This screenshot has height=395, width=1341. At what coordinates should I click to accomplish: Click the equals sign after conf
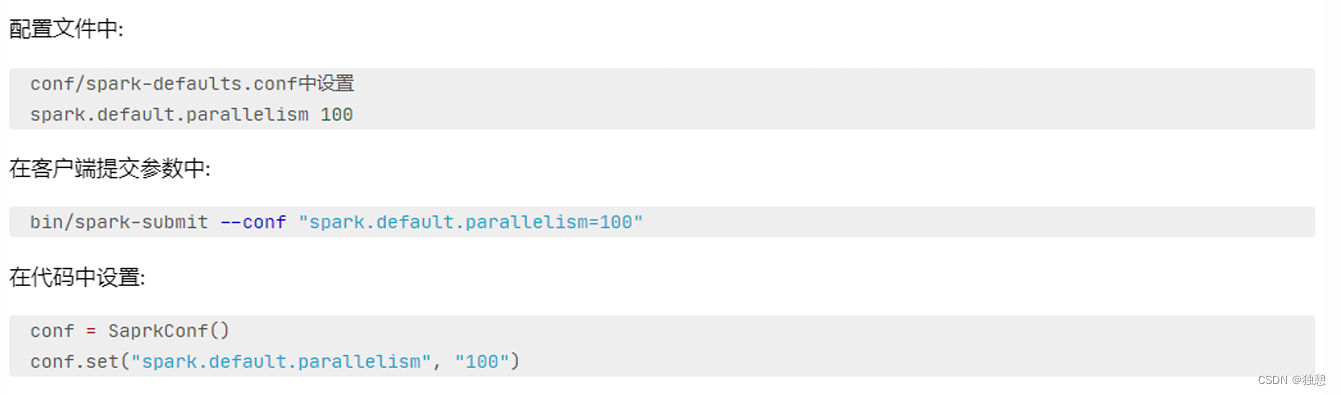pos(91,330)
